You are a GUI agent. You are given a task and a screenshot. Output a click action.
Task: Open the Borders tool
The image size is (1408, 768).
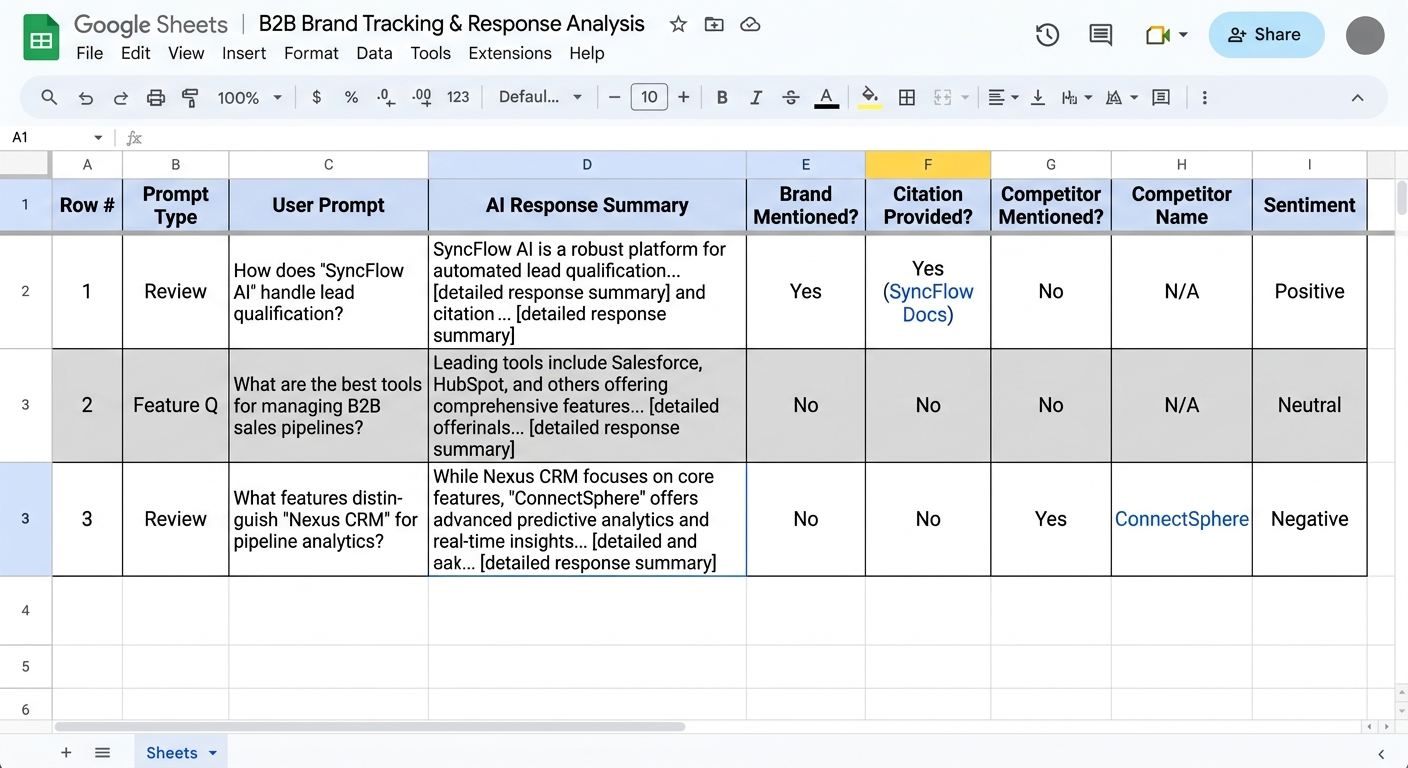coord(907,97)
